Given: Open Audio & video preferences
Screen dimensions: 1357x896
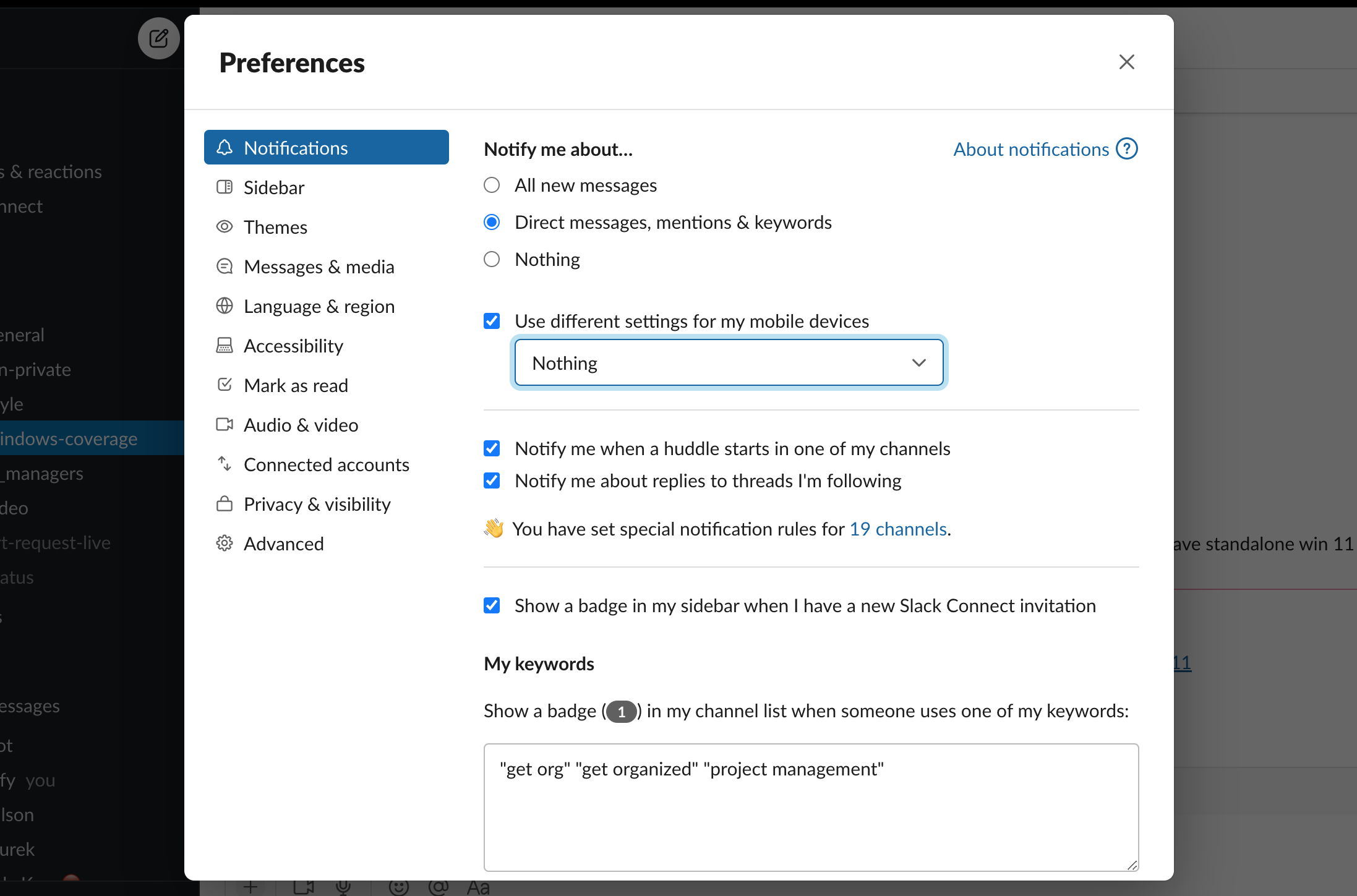Looking at the screenshot, I should coord(301,425).
